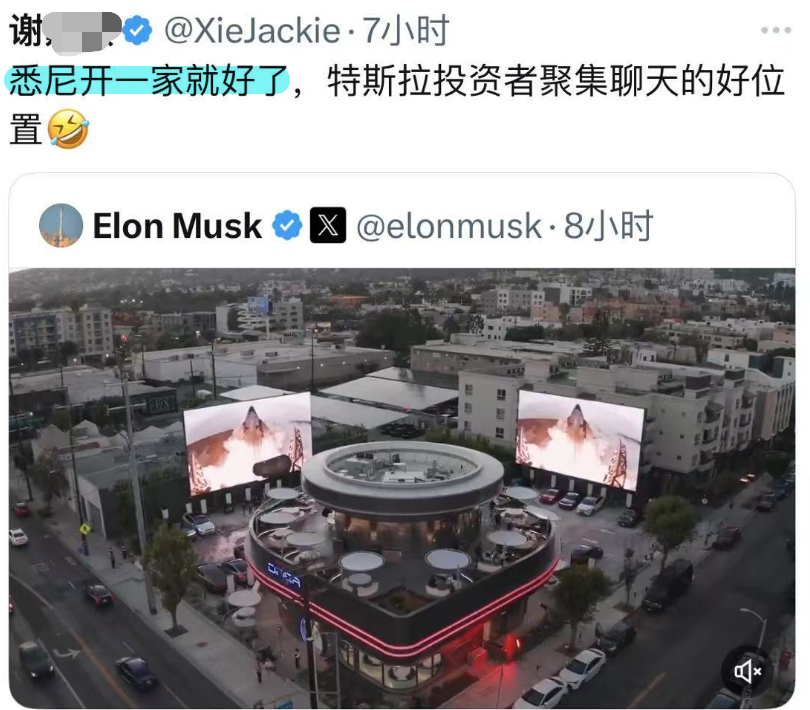Click the verified badge next to @XieJackie
810x710 pixels.
tap(136, 30)
